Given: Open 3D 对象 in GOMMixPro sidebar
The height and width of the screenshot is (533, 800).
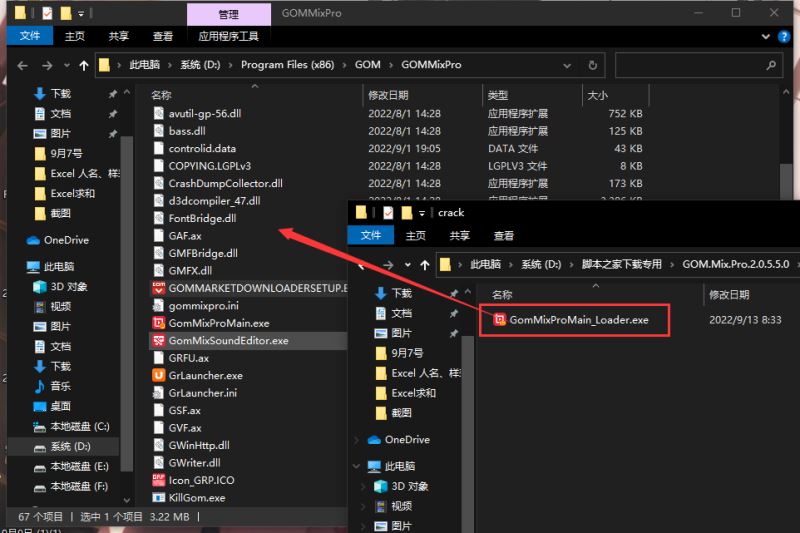Looking at the screenshot, I should tap(60, 286).
